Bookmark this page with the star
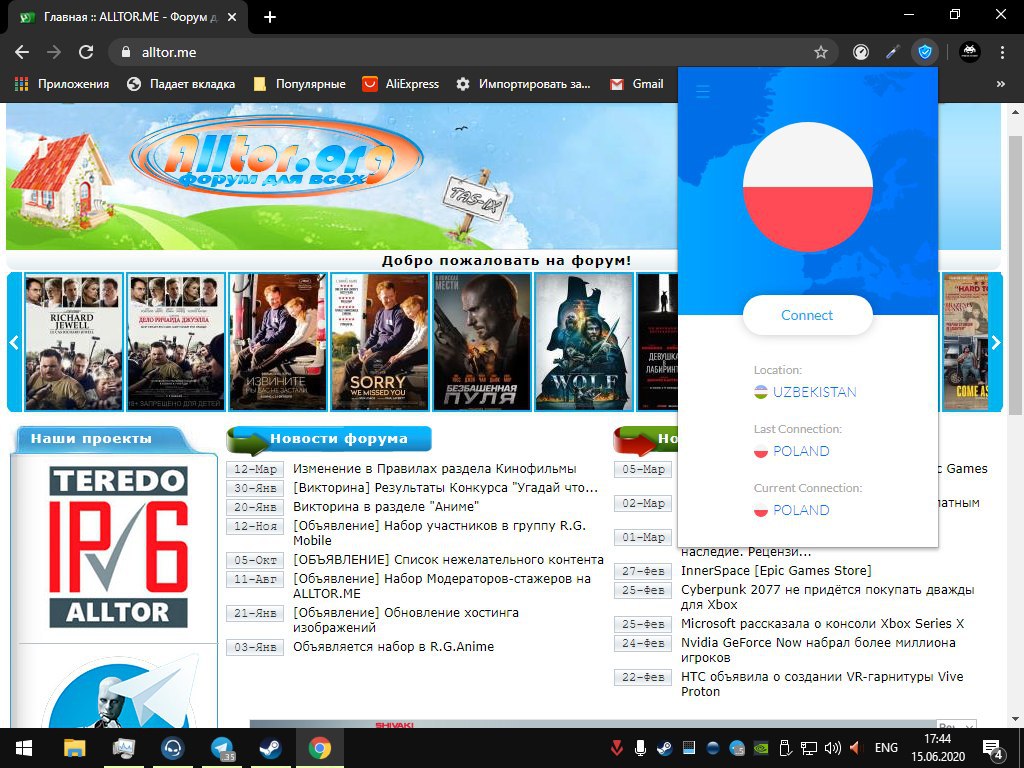This screenshot has width=1024, height=768. coord(821,52)
